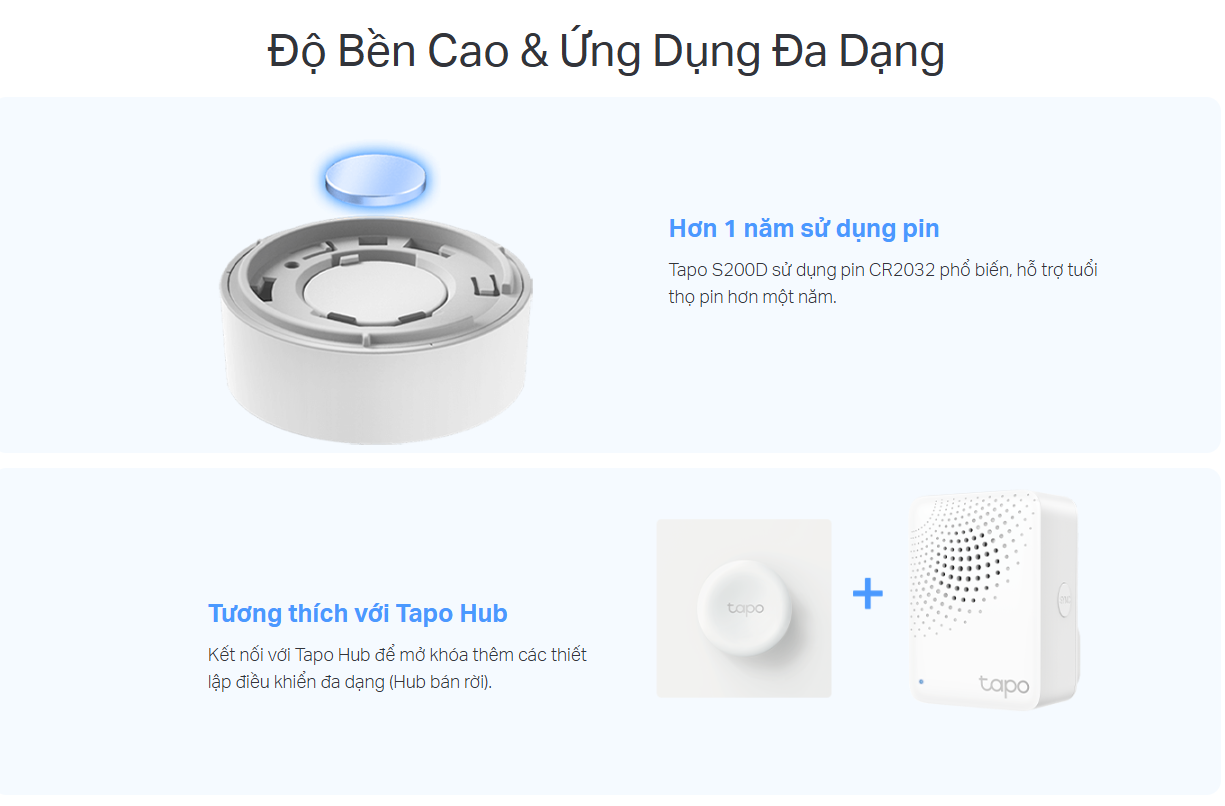Click the Tapo S200D CR2032 battery description text

(x=884, y=283)
